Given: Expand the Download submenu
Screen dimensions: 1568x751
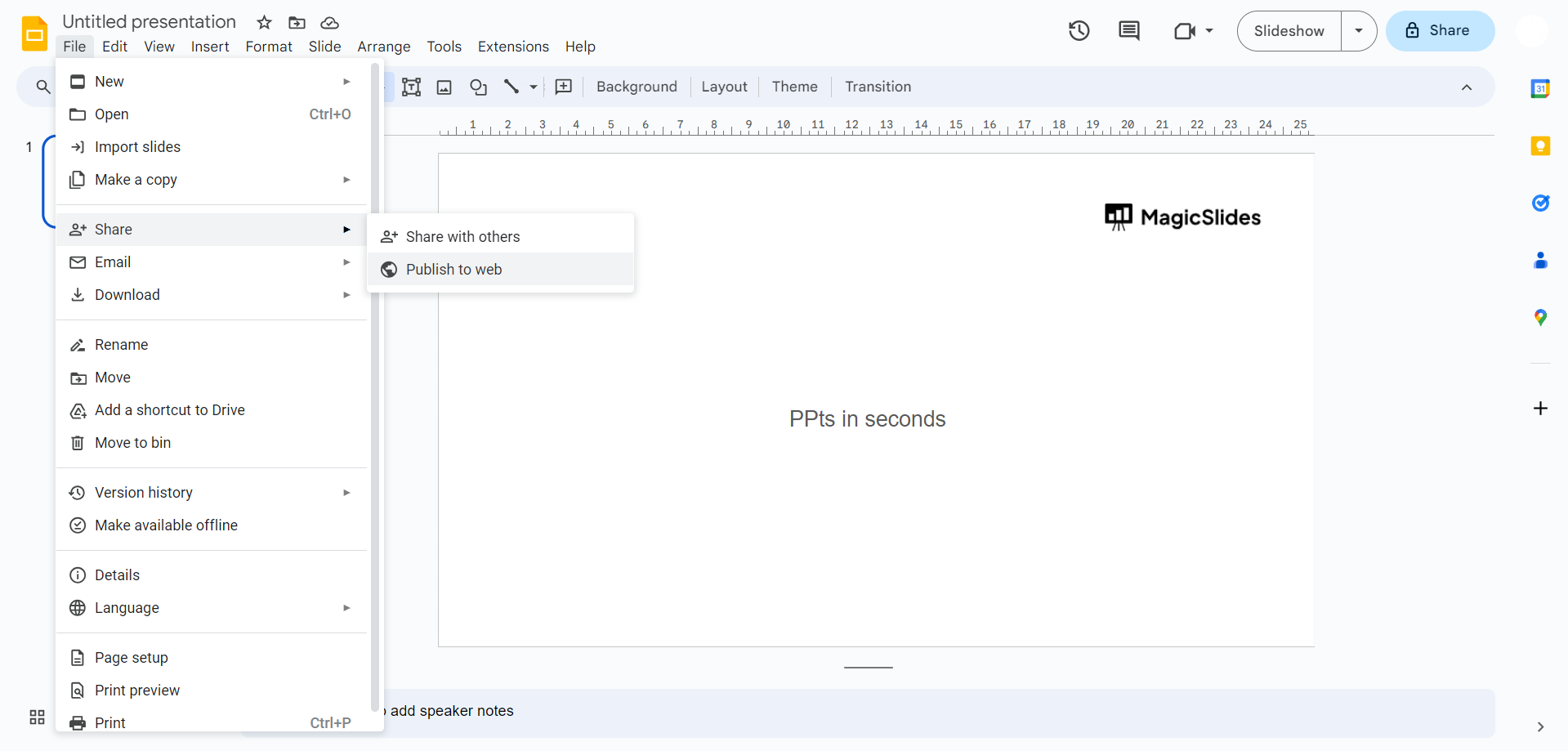Looking at the screenshot, I should coord(212,295).
